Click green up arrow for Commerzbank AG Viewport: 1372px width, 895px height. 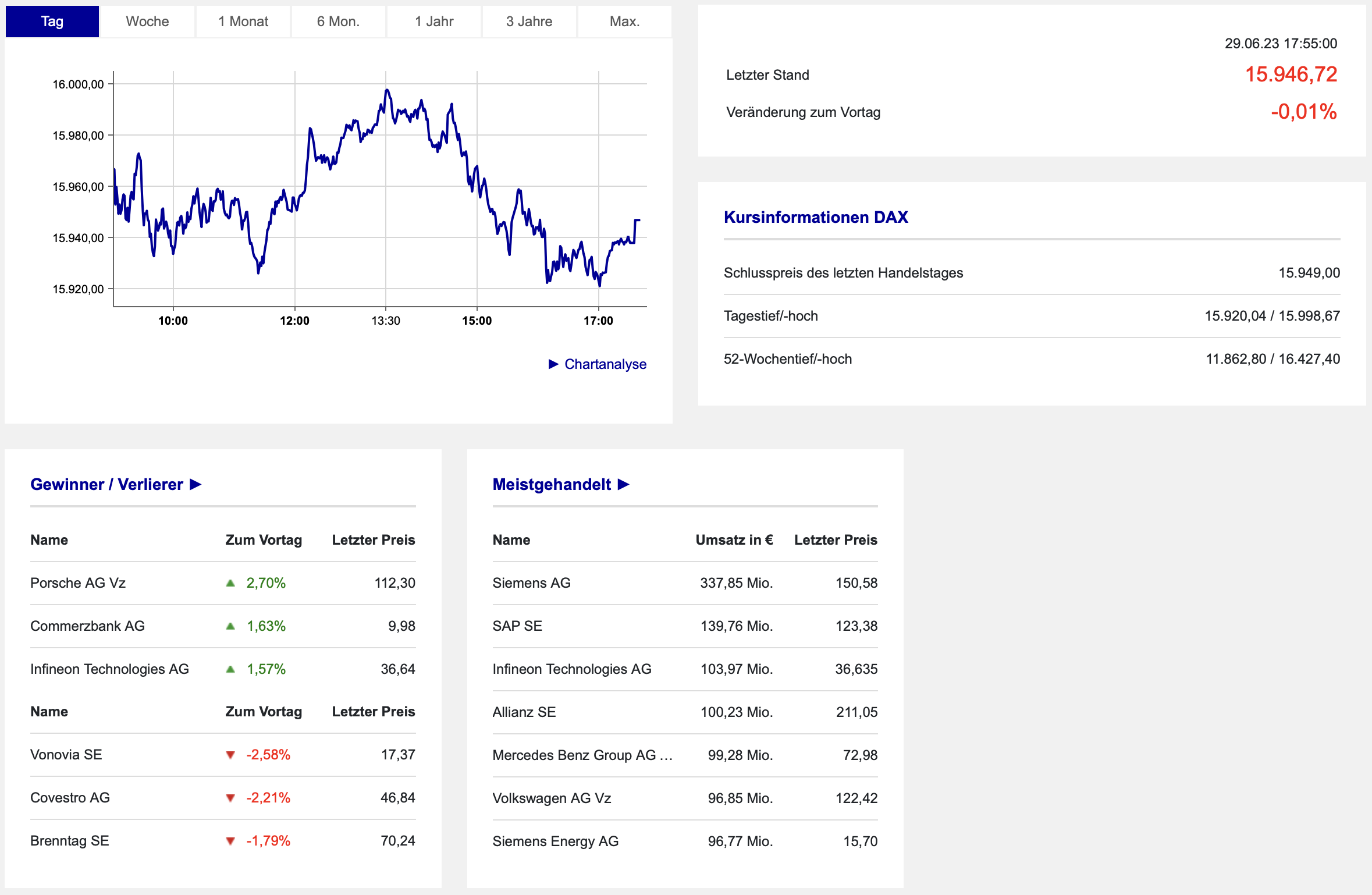click(230, 626)
